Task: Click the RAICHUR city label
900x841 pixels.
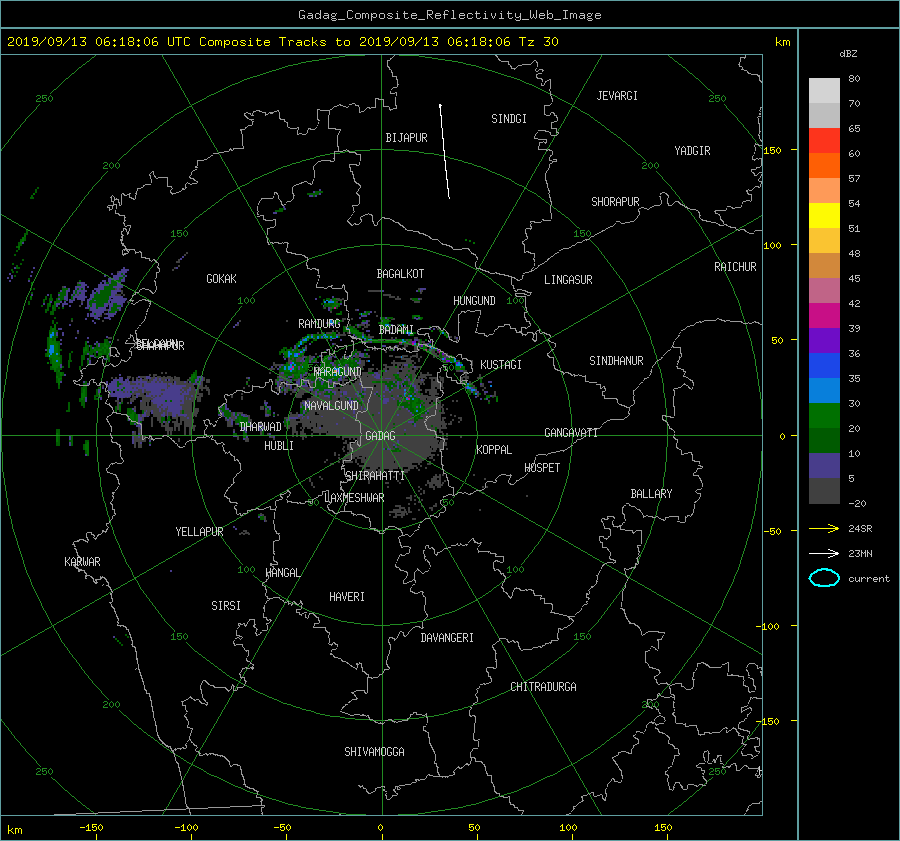Action: pos(735,267)
